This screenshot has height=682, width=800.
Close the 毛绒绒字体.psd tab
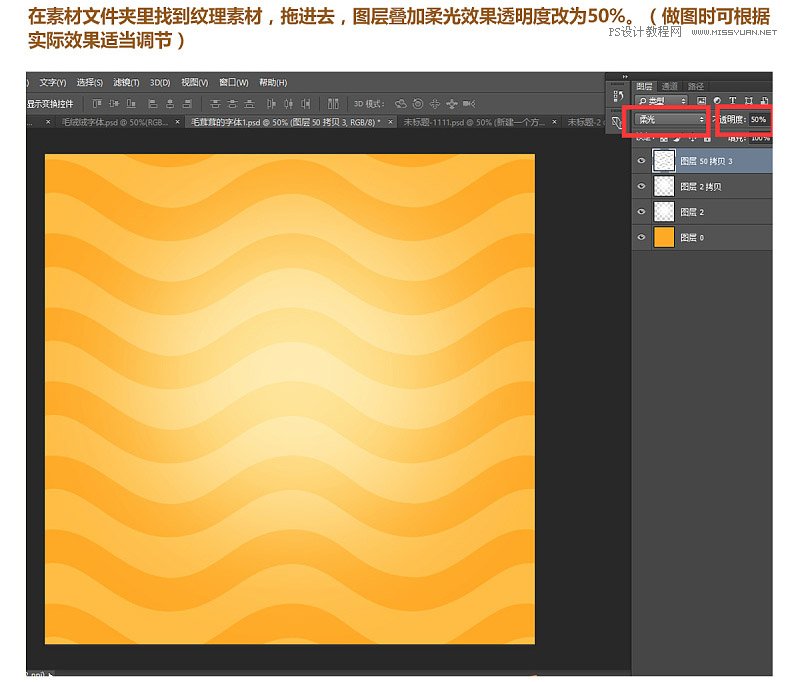pos(178,122)
